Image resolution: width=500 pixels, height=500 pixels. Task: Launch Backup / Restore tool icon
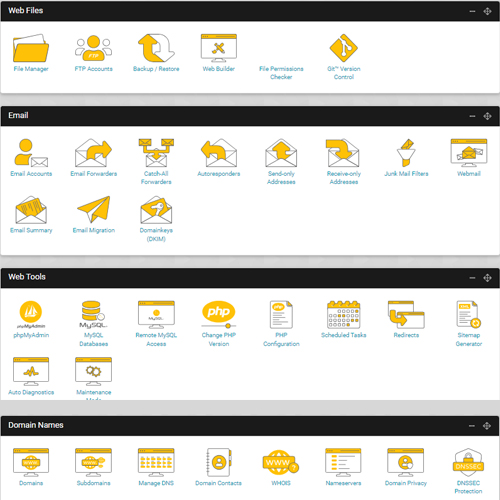(x=156, y=48)
